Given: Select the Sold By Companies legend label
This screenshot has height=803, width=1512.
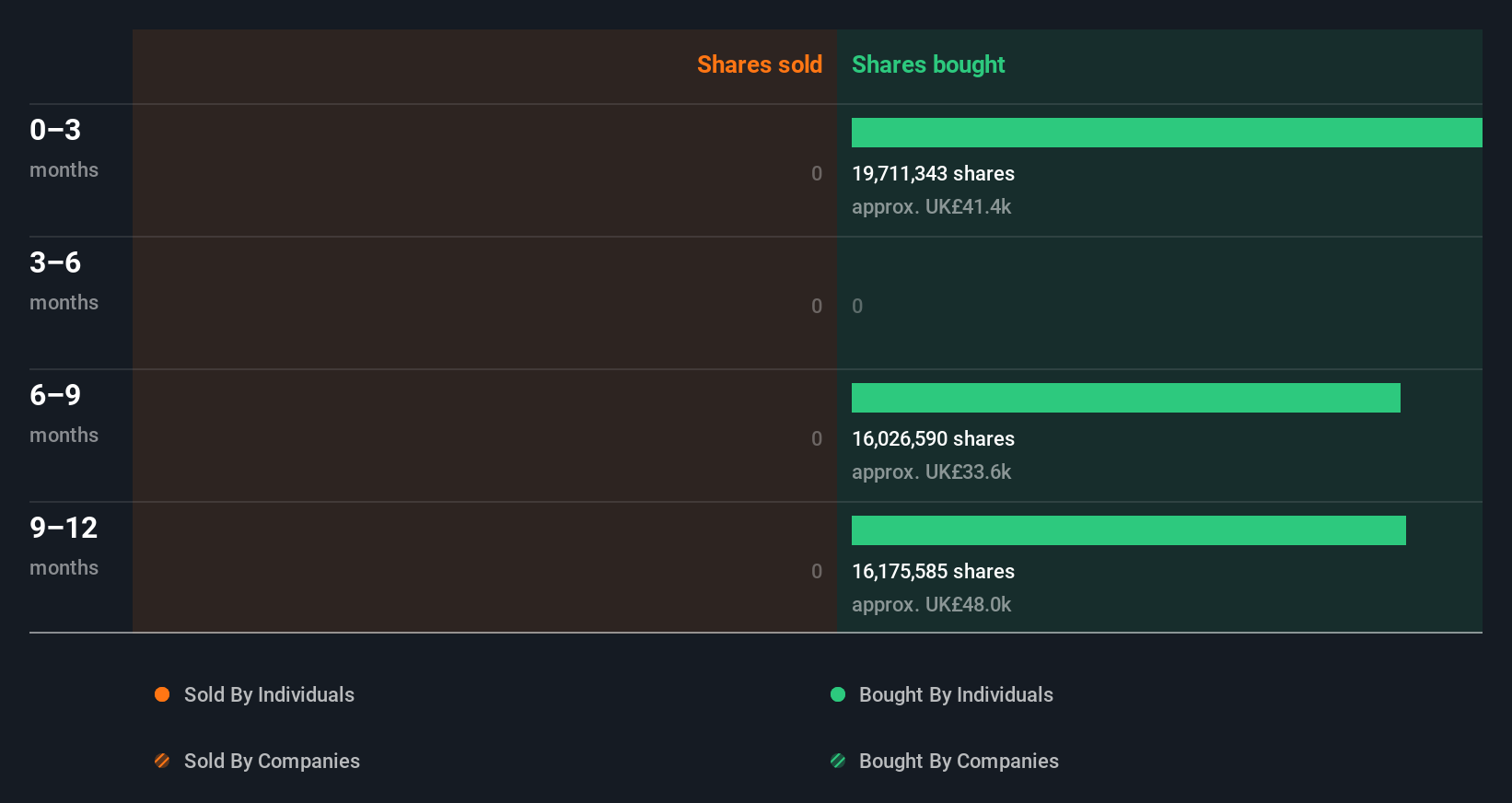Looking at the screenshot, I should pyautogui.click(x=272, y=762).
